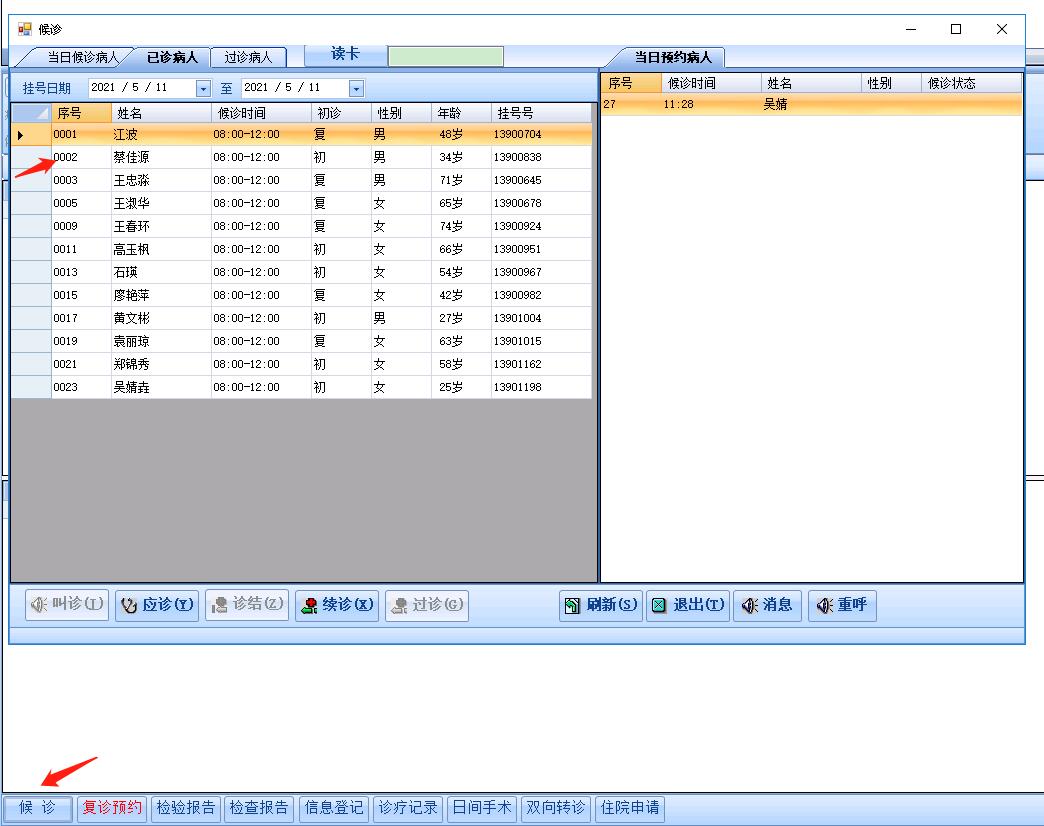Click the 候诊时间 column header in patient list
Screen dimensions: 1044x826
tap(261, 113)
